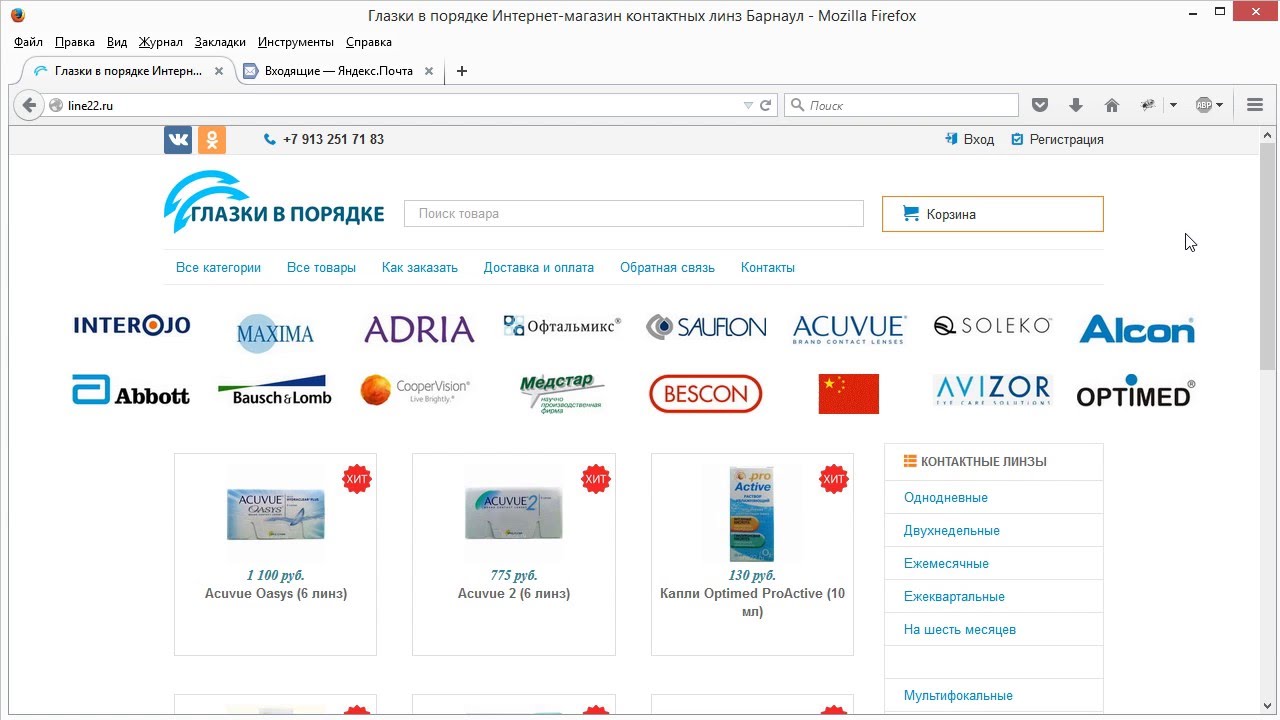1280x720 pixels.
Task: Open Как заказать navigation link
Action: pyautogui.click(x=420, y=267)
